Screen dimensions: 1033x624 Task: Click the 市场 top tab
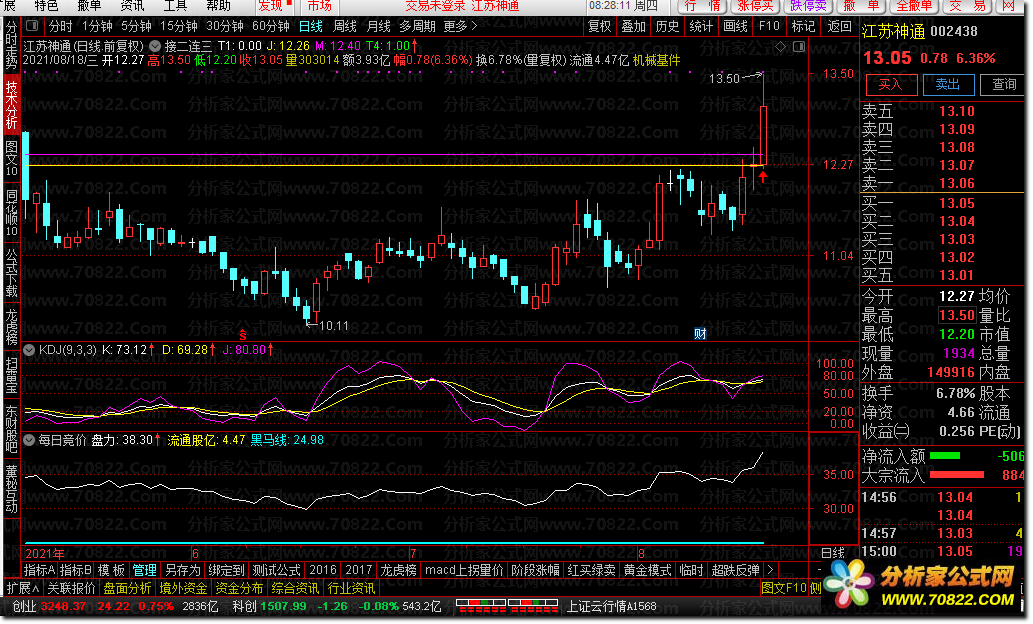point(320,7)
